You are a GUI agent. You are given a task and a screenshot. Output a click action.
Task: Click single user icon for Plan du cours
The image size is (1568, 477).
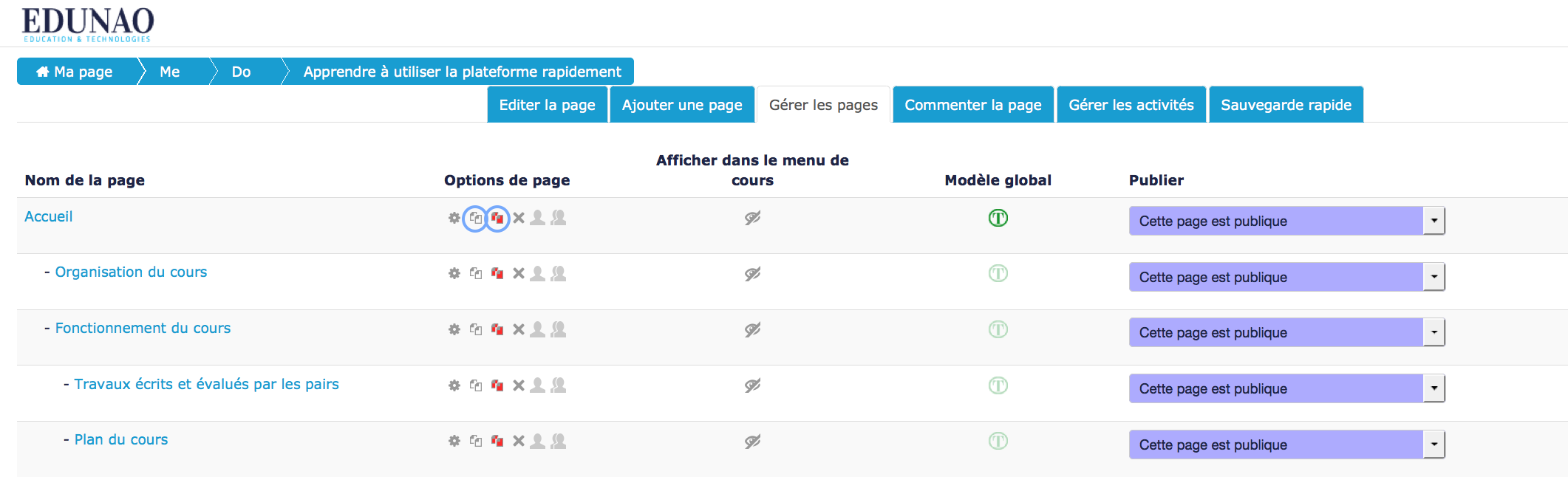(538, 442)
